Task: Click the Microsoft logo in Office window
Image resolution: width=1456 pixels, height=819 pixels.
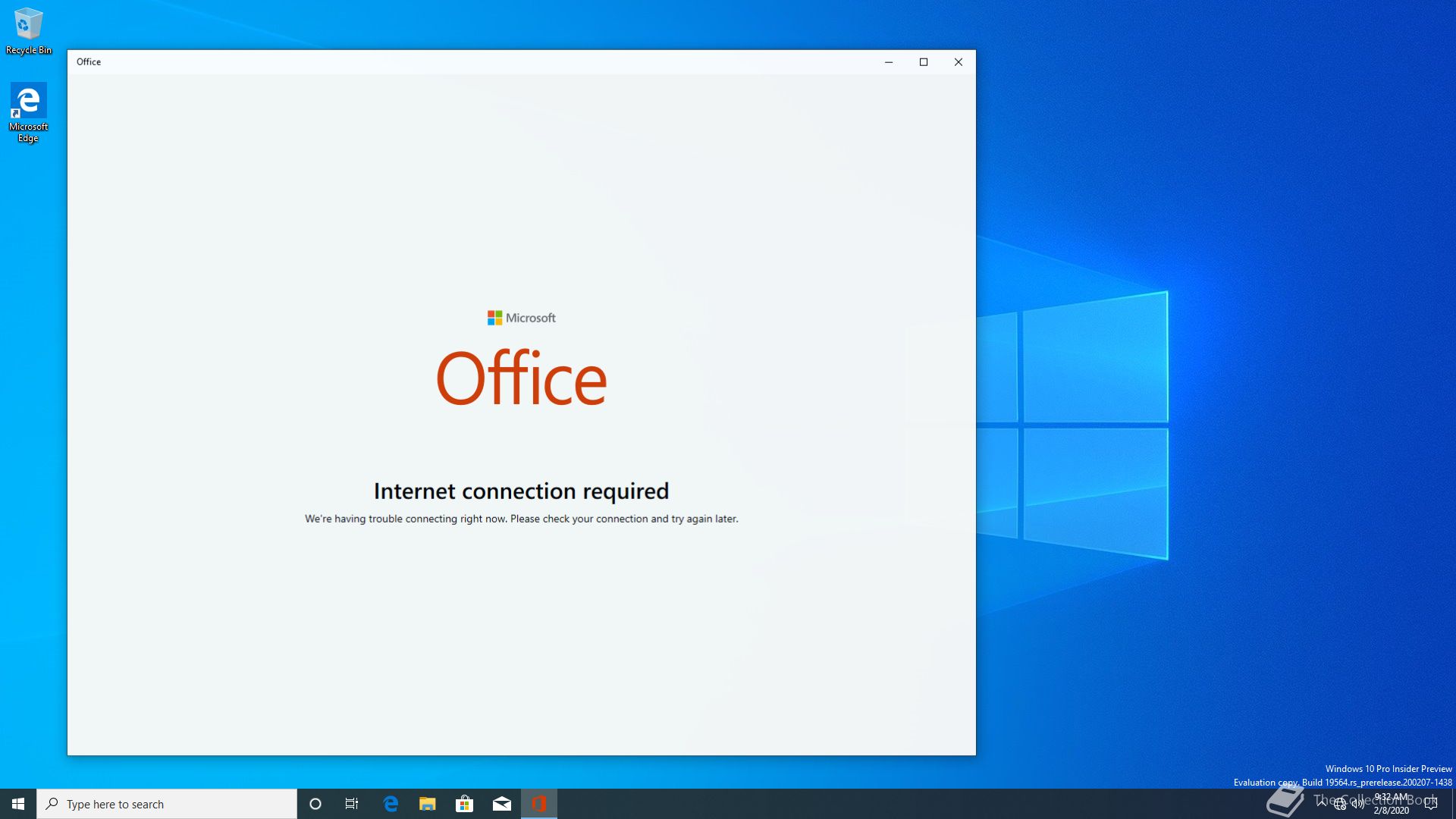Action: click(522, 318)
